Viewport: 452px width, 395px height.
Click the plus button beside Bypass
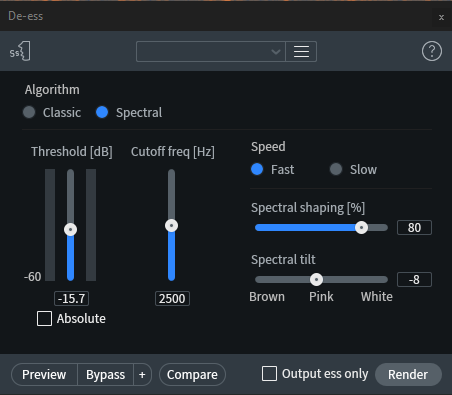[x=142, y=374]
